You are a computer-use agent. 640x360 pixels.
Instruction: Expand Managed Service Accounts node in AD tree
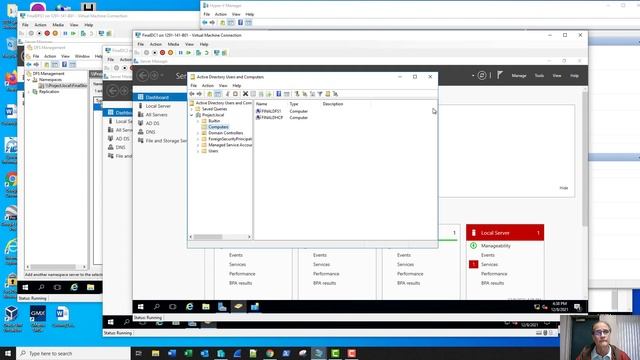click(198, 145)
